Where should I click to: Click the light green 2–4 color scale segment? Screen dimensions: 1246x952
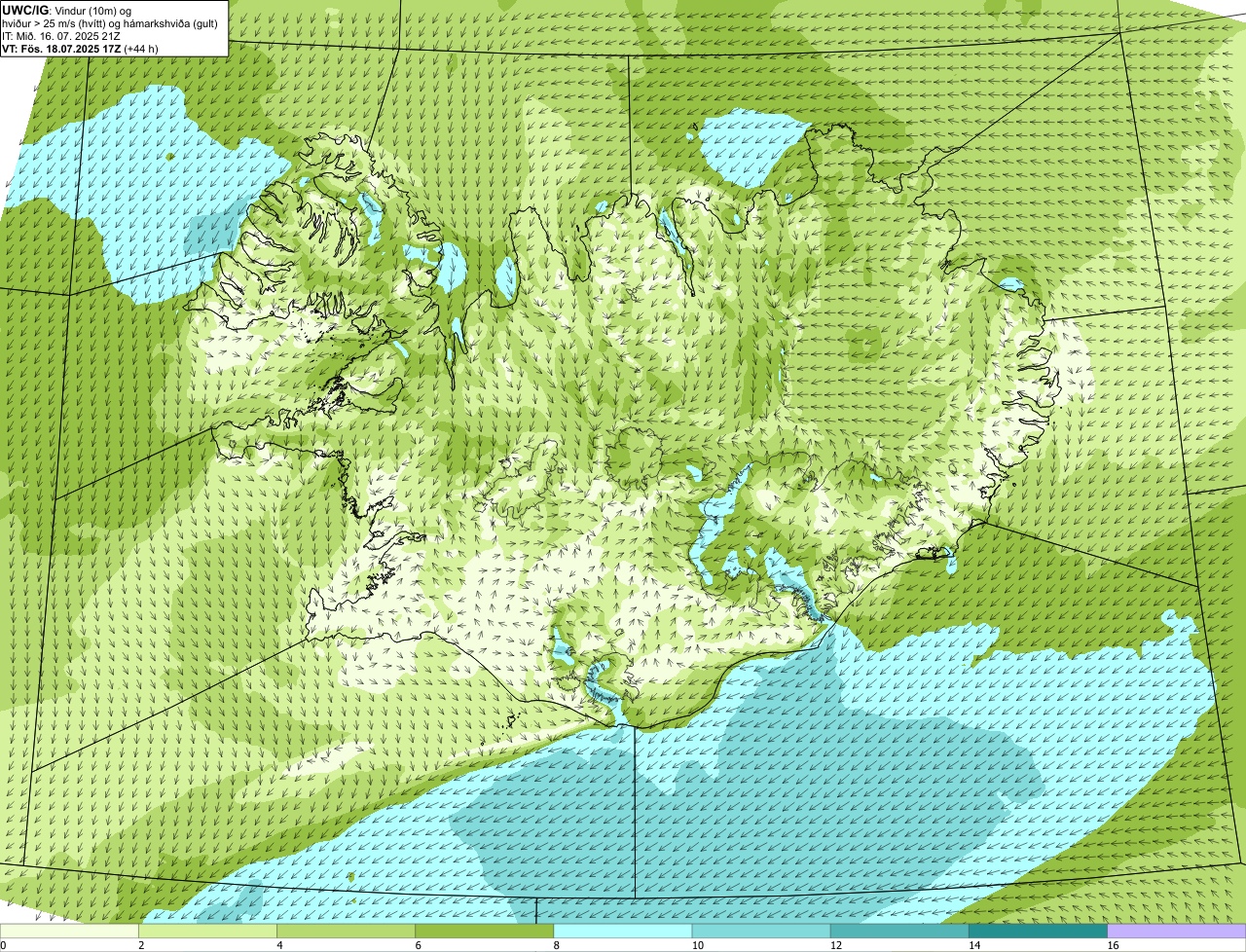tap(207, 932)
